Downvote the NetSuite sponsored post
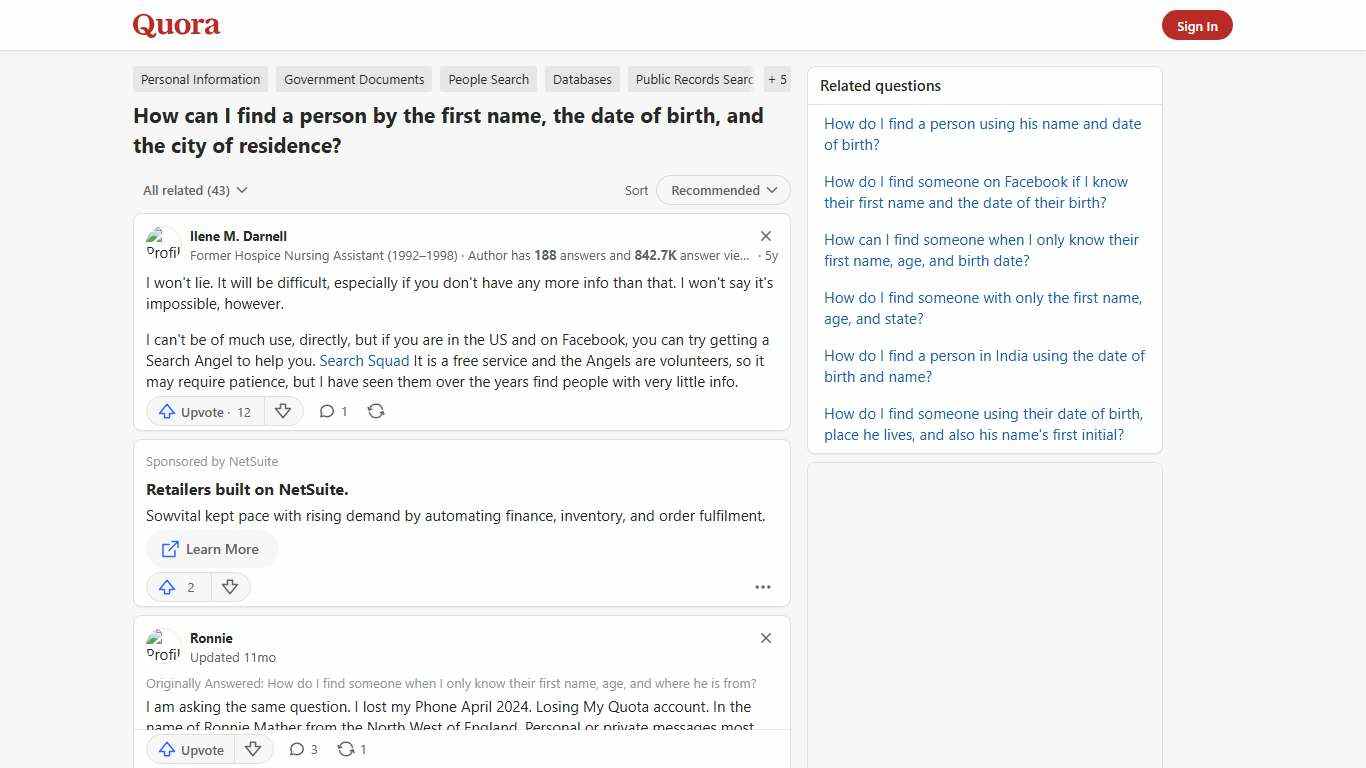Screen dimensions: 1366x768 tap(230, 587)
